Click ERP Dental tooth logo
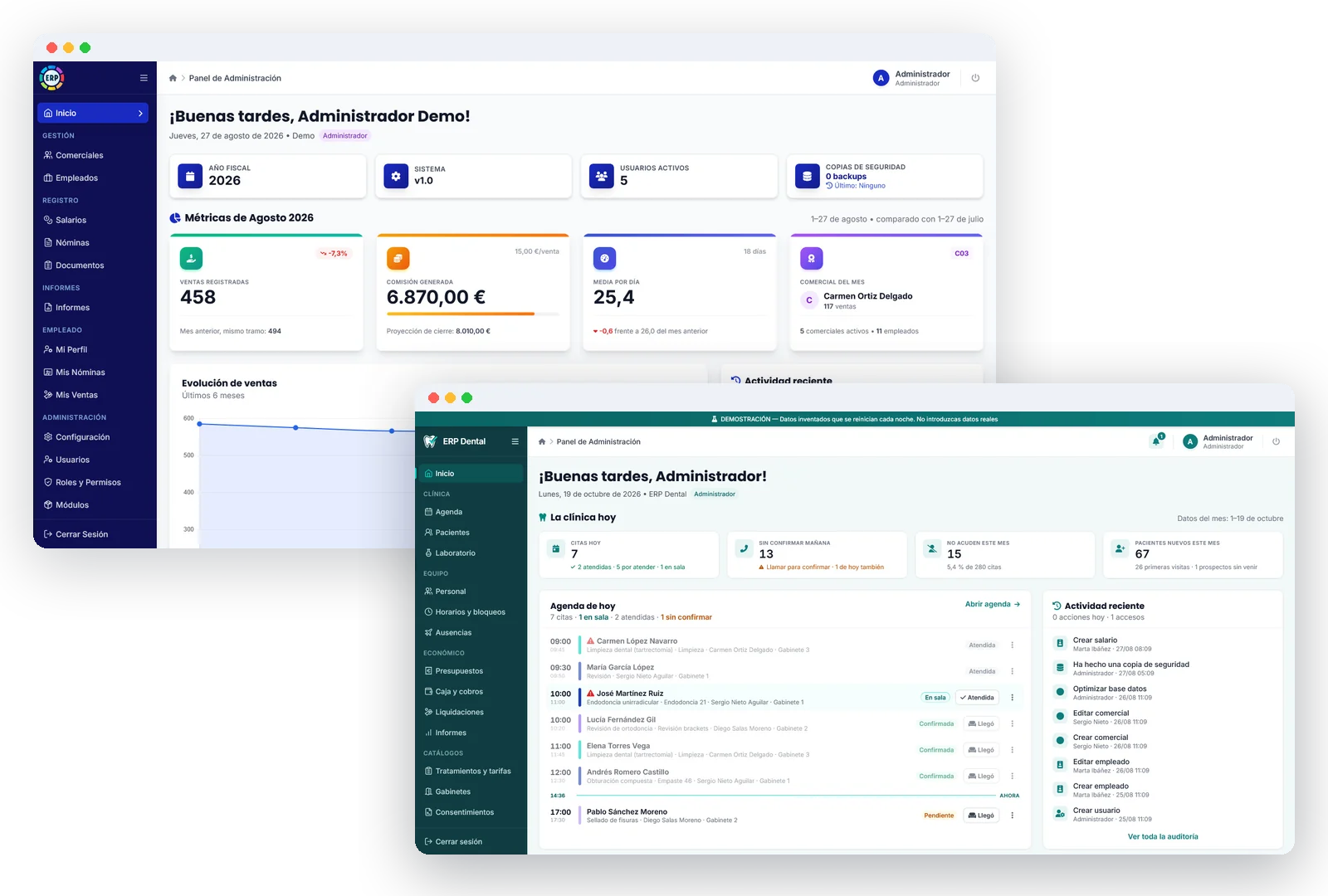 pyautogui.click(x=430, y=441)
